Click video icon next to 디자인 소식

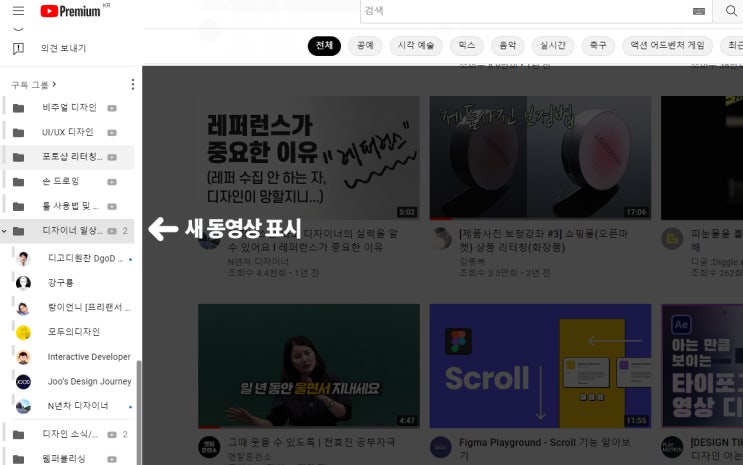click(x=112, y=435)
